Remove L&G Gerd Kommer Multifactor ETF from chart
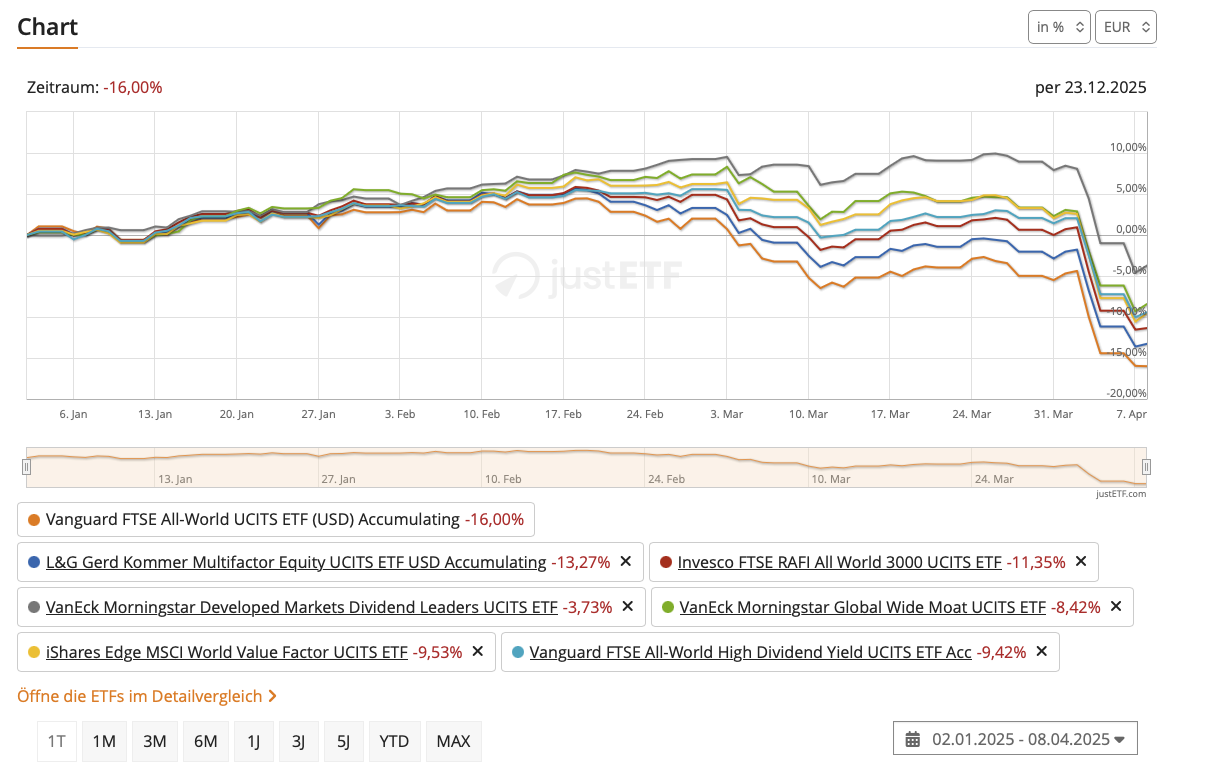The height and width of the screenshot is (776, 1227). (626, 562)
